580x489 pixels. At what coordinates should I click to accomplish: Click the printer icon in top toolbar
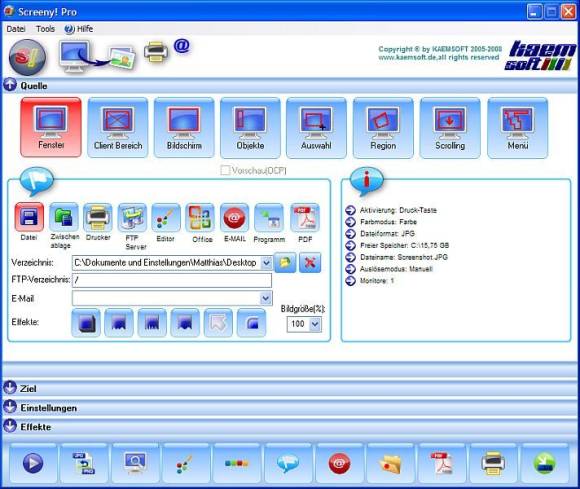point(156,52)
